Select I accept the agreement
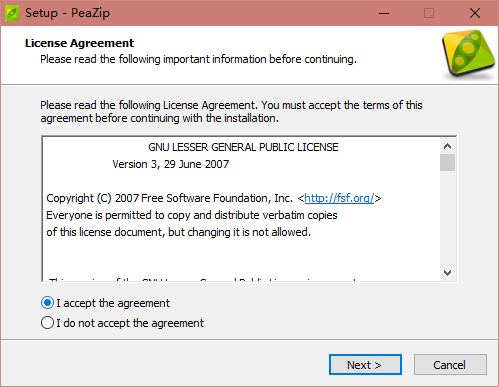 (105, 303)
